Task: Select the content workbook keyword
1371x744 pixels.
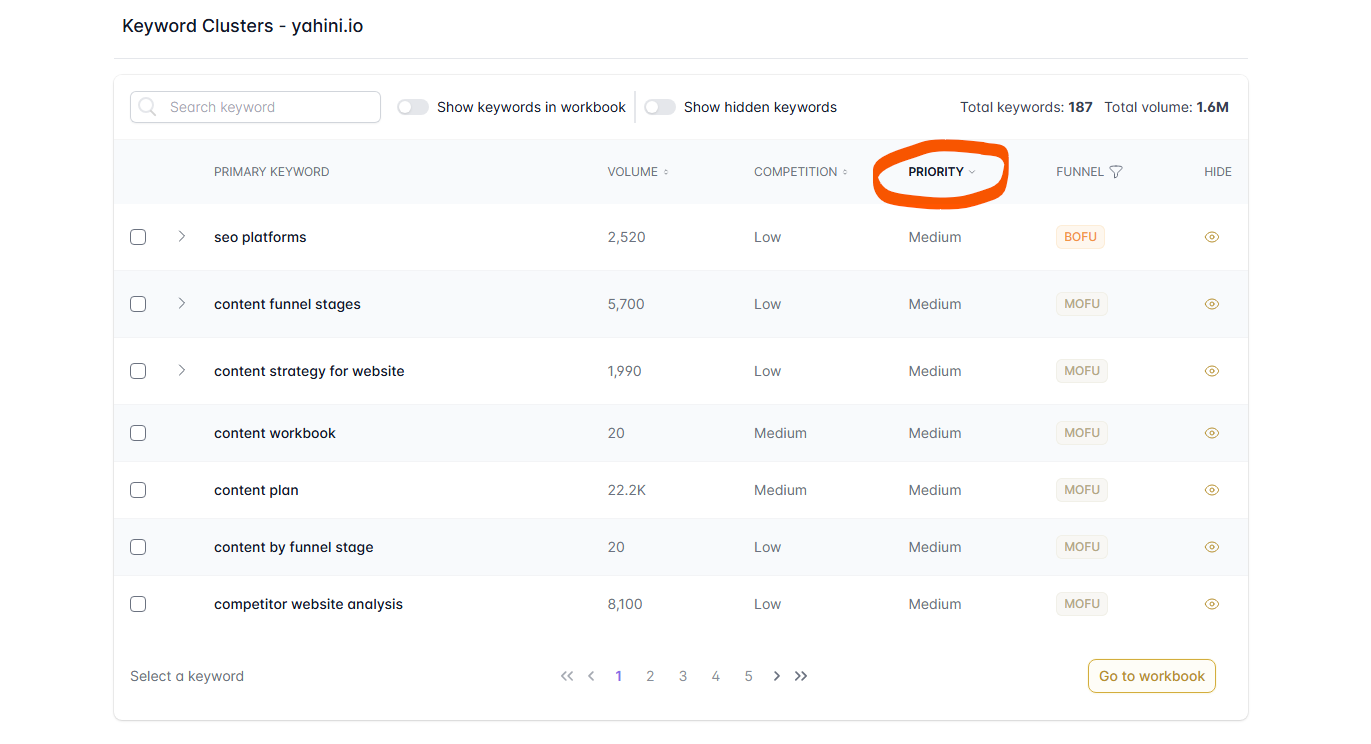Action: tap(275, 433)
